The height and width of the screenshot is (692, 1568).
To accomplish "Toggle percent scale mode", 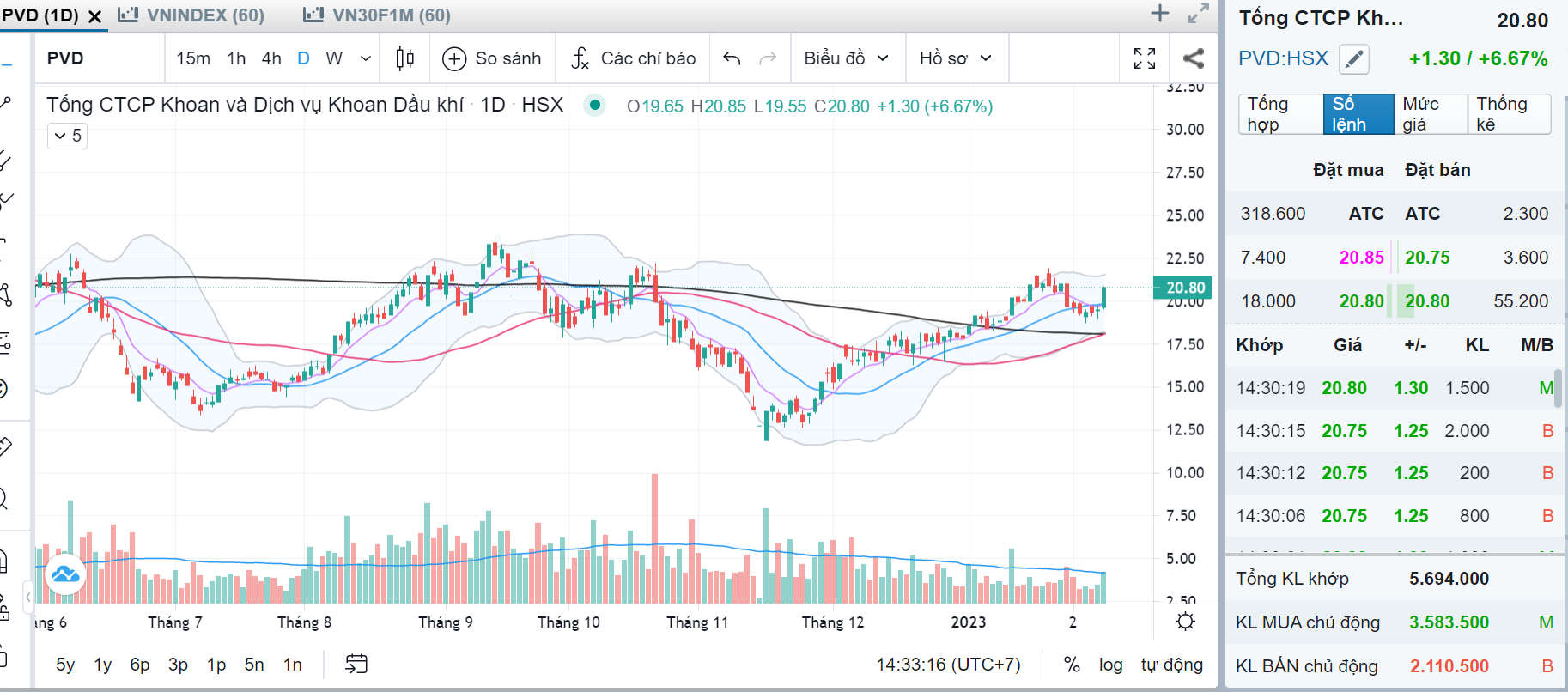I will point(1072,665).
